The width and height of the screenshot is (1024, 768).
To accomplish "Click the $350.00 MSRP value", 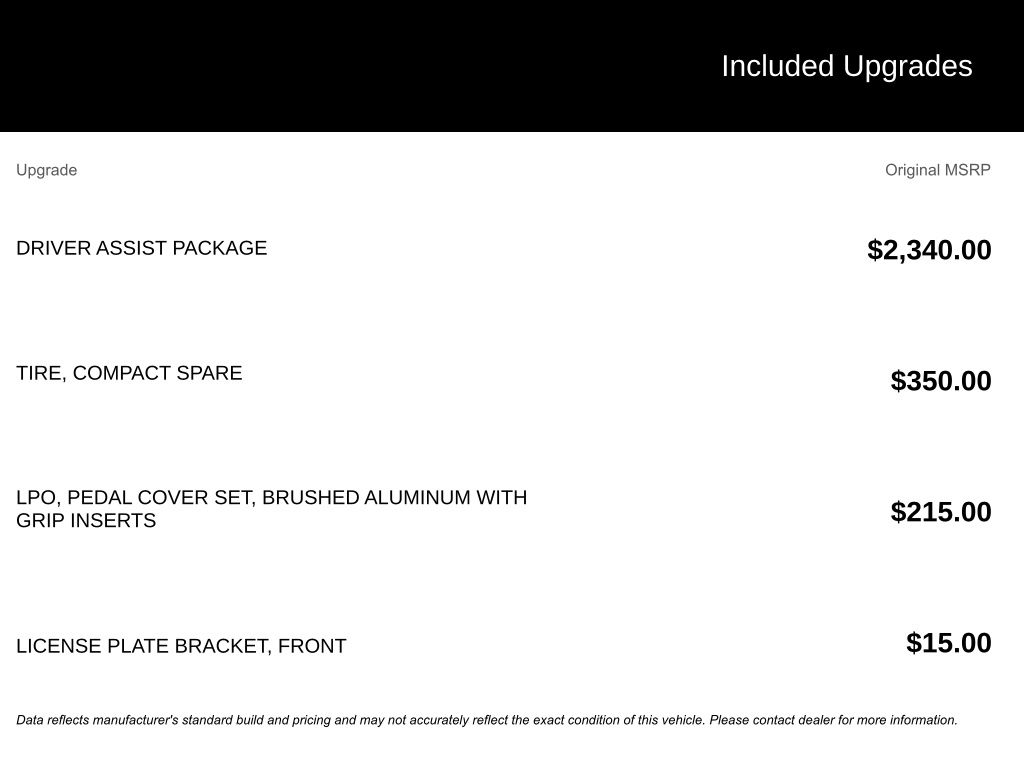I will tap(941, 381).
